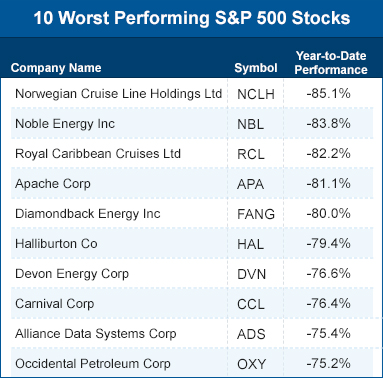
Task: Click the Company Name column header
Action: click(56, 68)
